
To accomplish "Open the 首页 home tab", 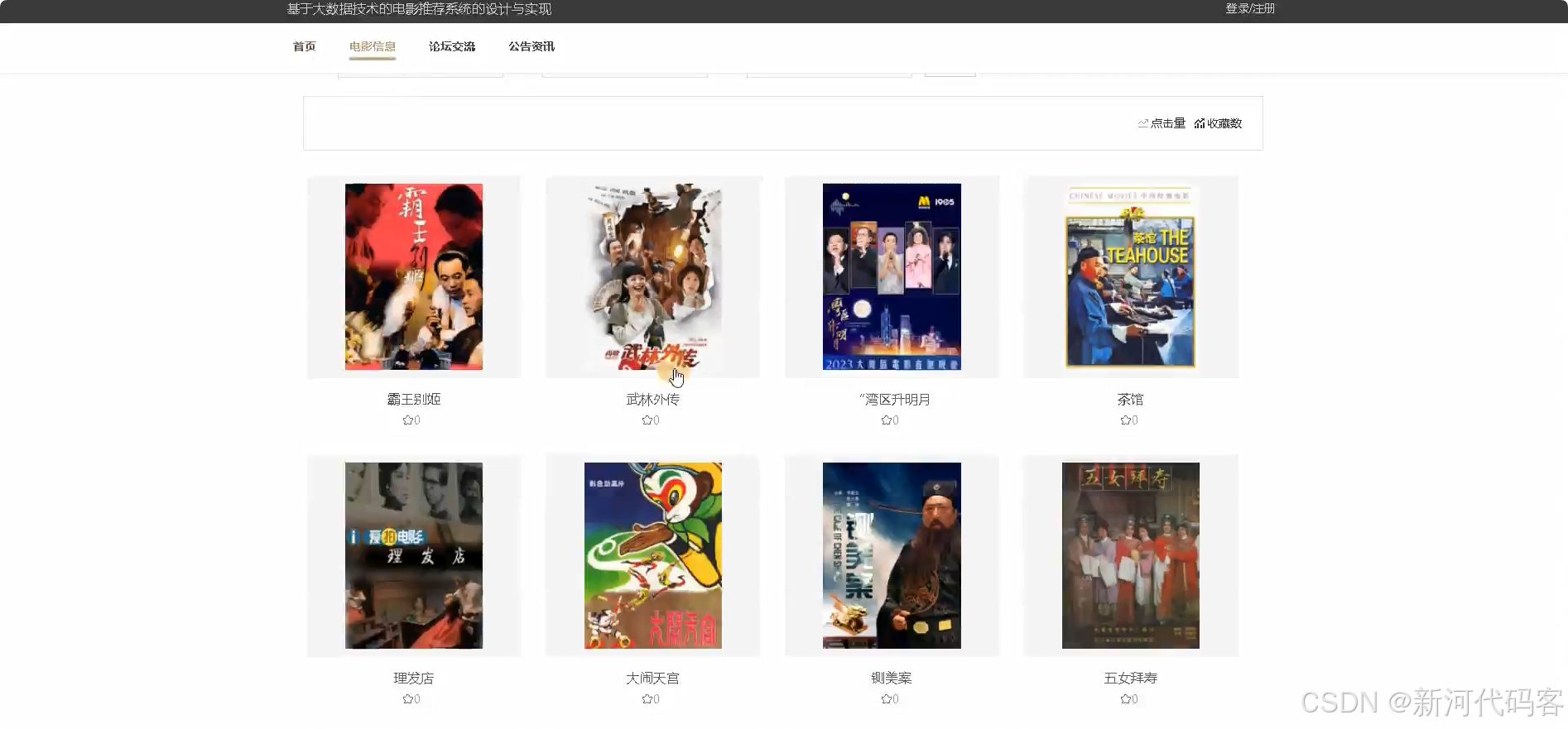I will point(304,46).
